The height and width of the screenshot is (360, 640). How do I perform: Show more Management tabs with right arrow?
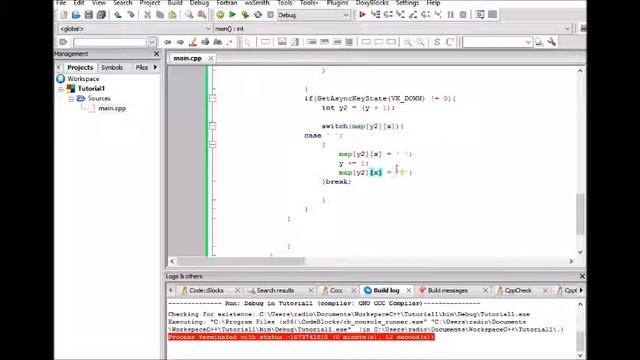(x=155, y=67)
